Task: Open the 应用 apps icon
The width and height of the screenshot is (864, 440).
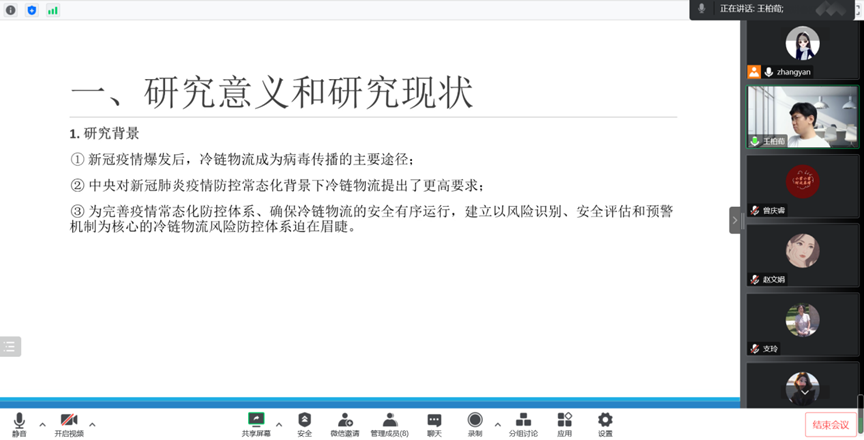Action: [x=565, y=423]
